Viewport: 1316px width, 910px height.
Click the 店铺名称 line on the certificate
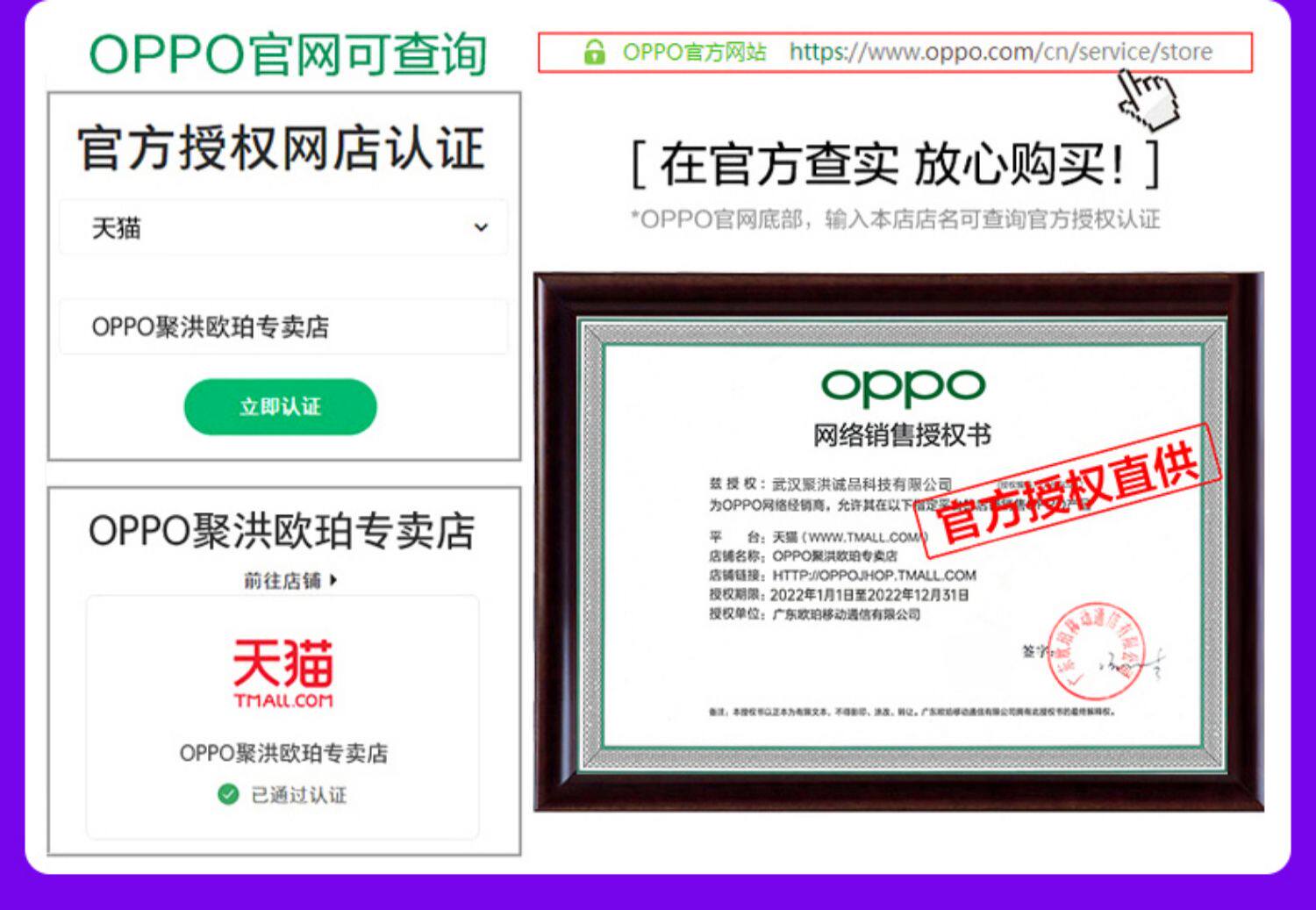tap(803, 556)
